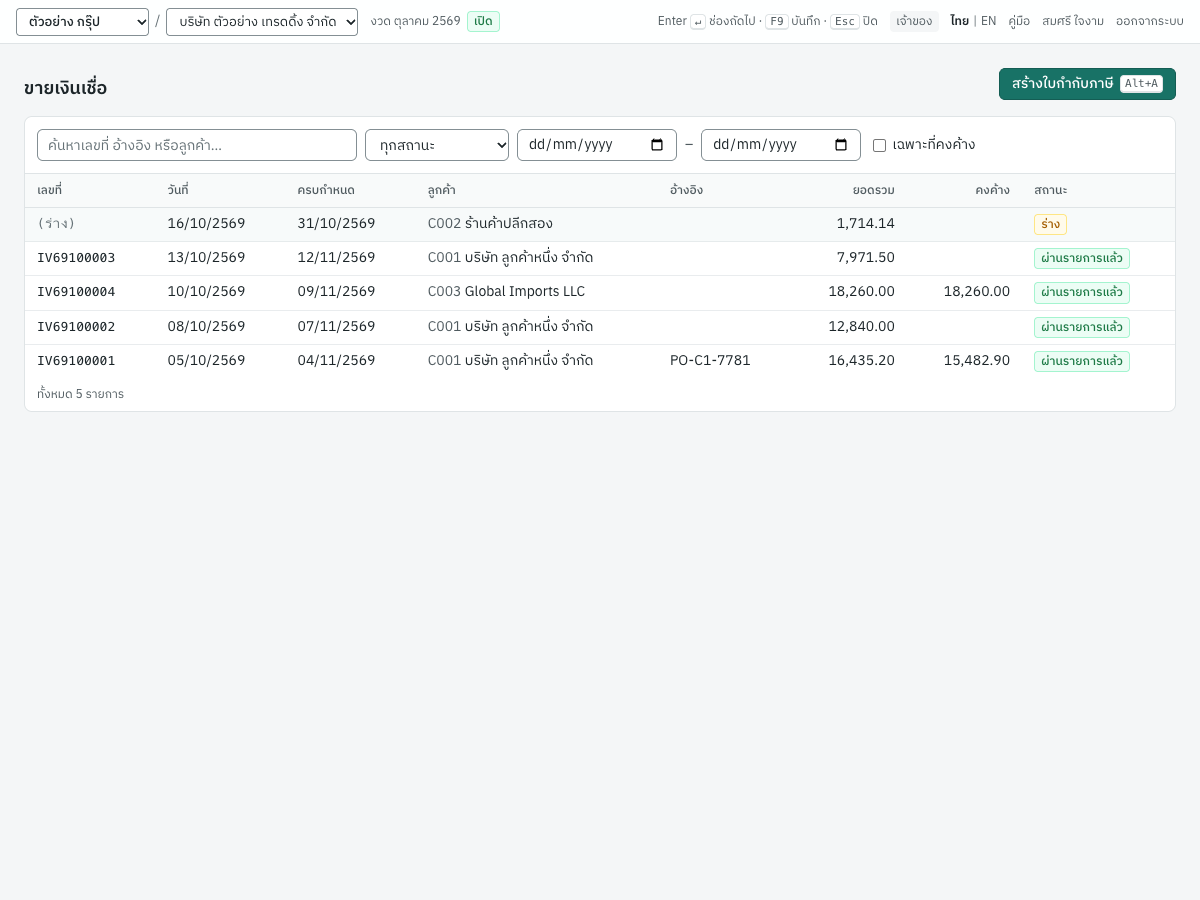The image size is (1200, 900).
Task: Click the สร้างใบกำกับภาษี button
Action: pyautogui.click(x=1087, y=84)
